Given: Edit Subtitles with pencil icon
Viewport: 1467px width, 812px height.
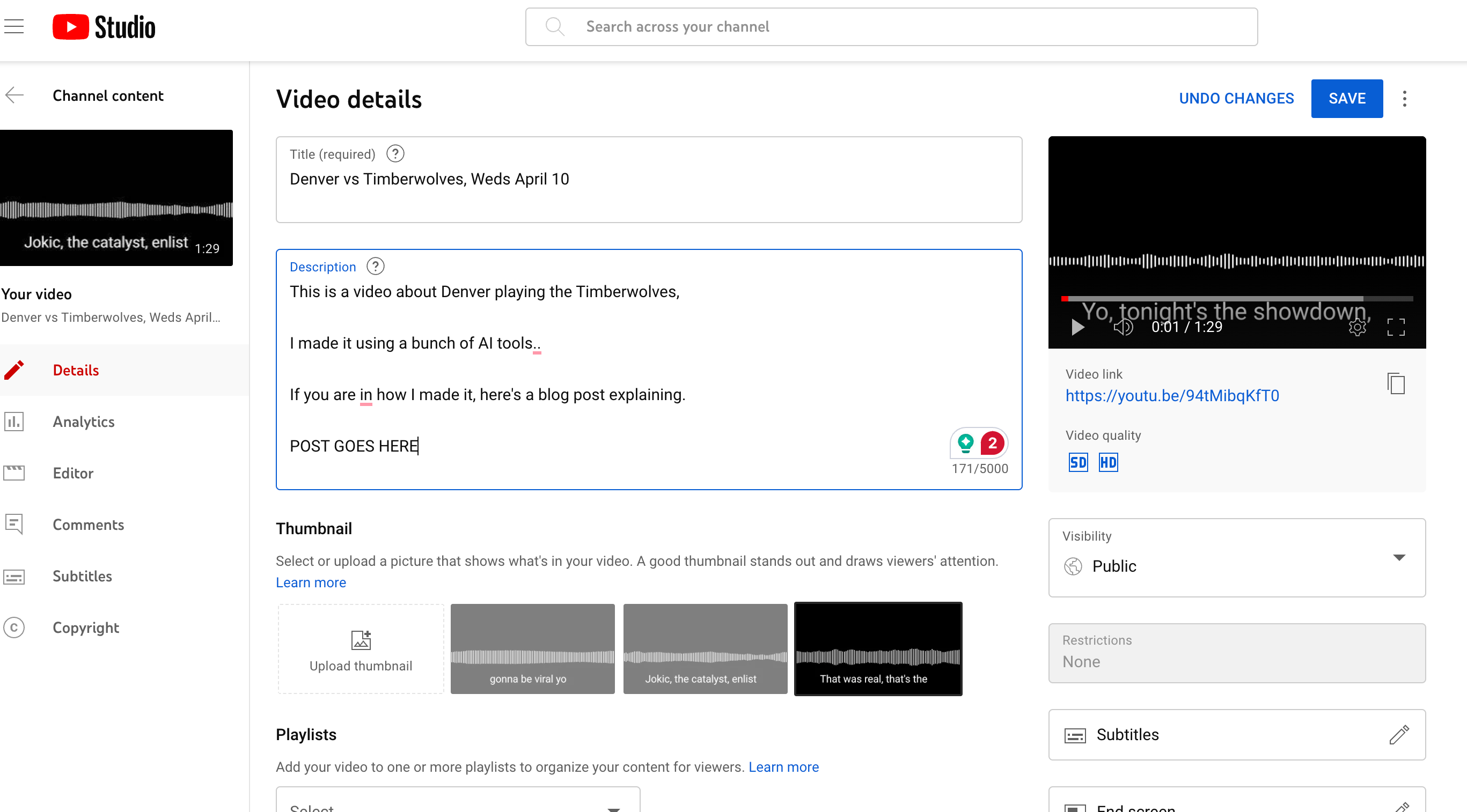Looking at the screenshot, I should click(1399, 735).
